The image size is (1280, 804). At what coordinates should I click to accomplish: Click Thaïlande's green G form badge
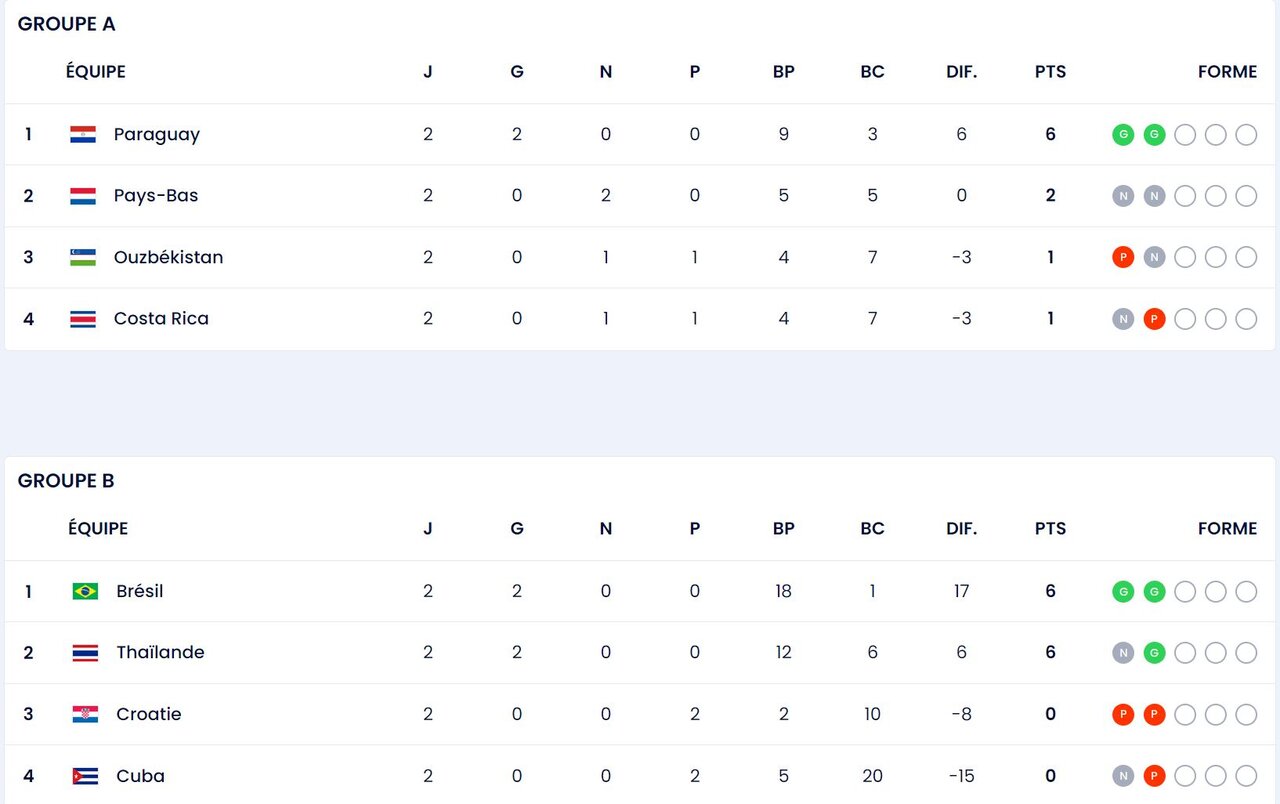pos(1154,653)
